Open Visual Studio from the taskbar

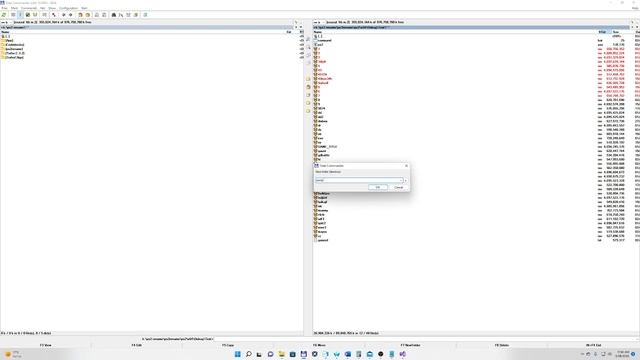pos(403,354)
